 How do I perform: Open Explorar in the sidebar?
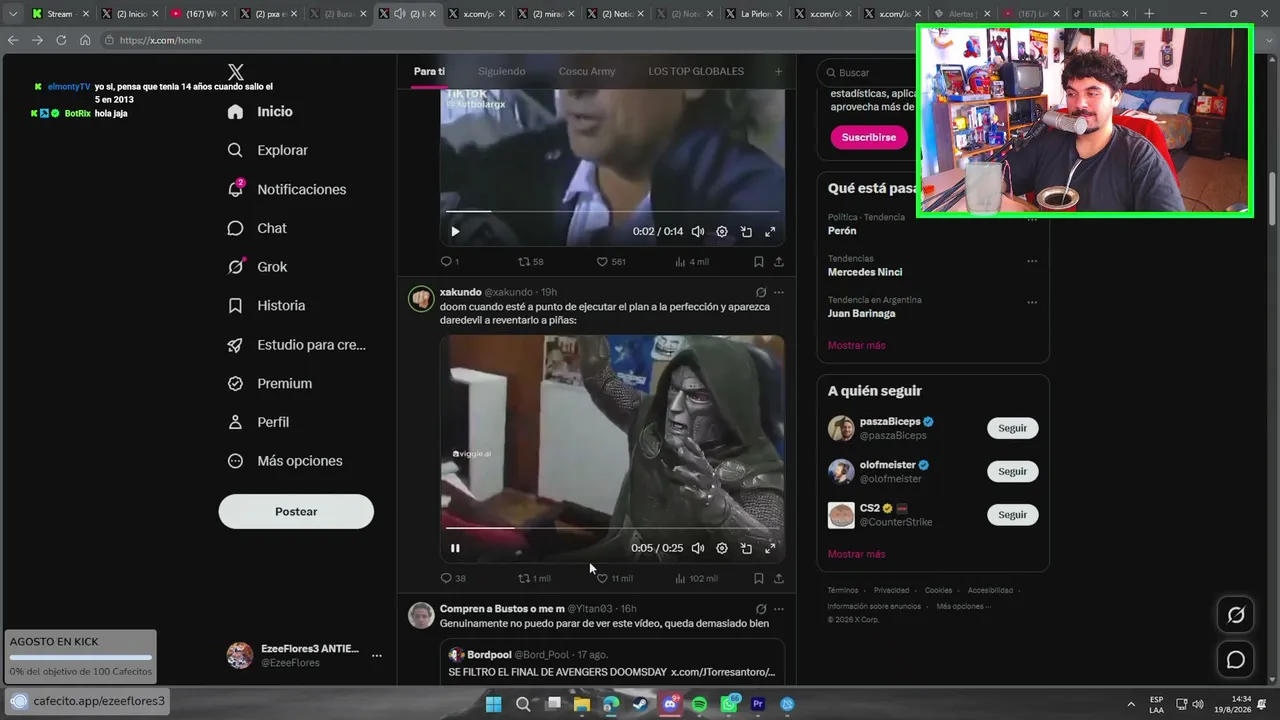(x=267, y=150)
